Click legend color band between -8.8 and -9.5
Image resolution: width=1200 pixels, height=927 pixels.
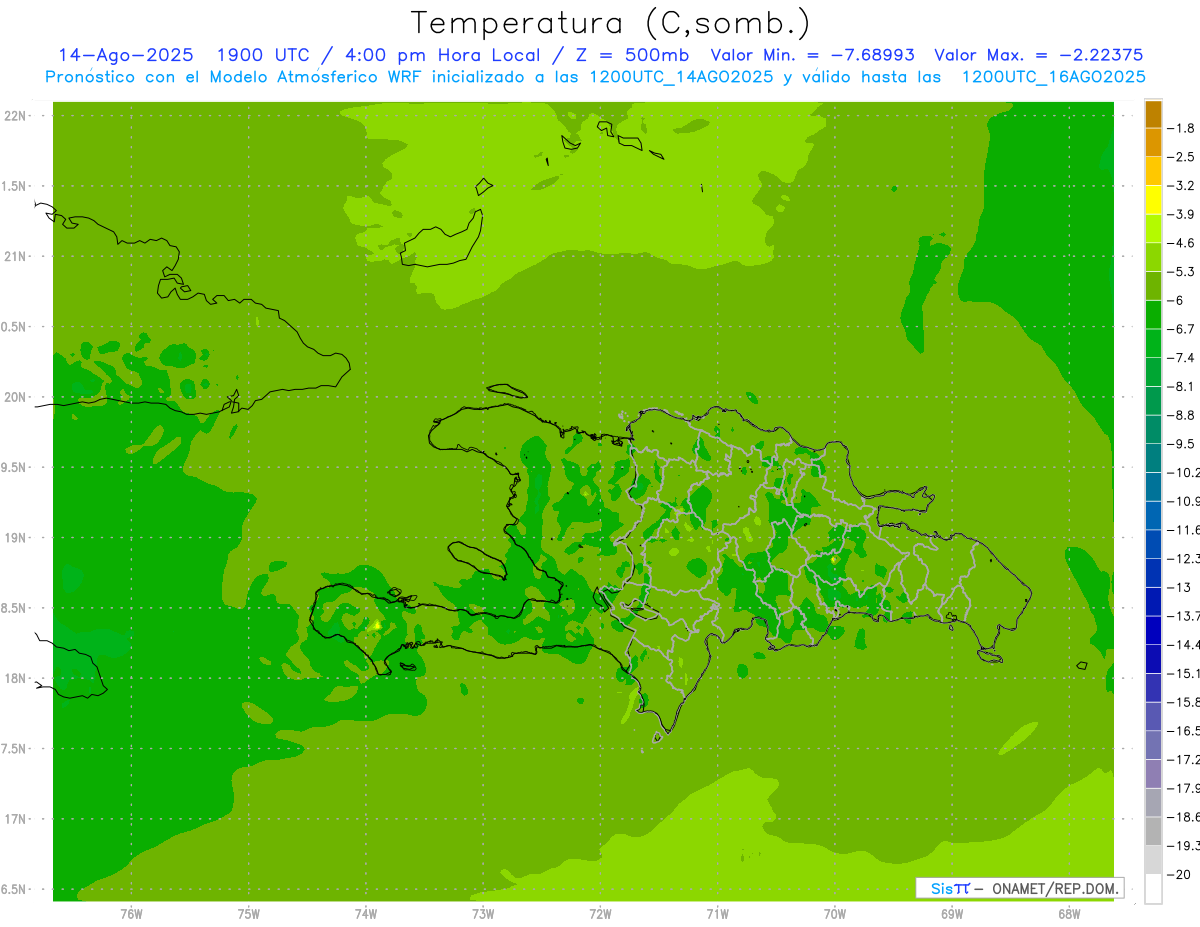(x=1154, y=429)
